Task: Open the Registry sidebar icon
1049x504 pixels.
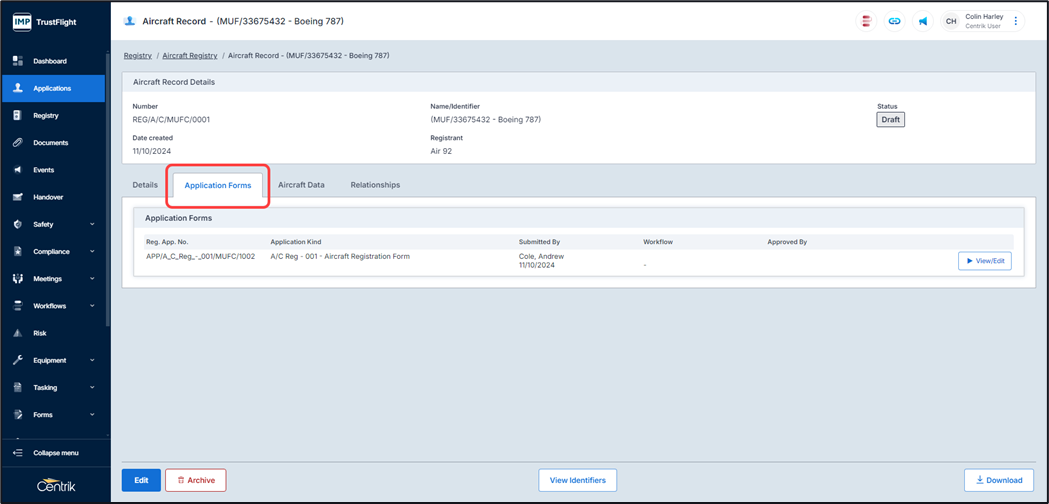Action: [x=17, y=116]
